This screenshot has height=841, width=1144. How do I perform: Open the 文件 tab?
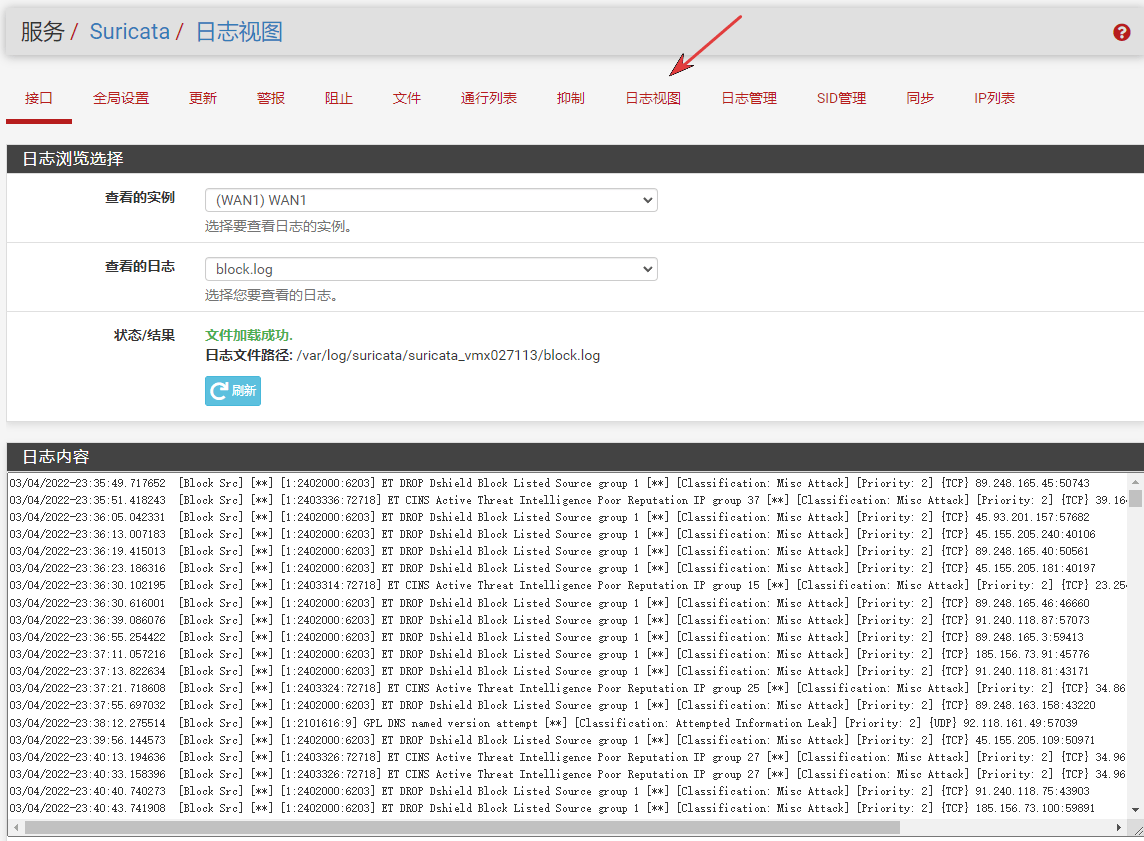click(407, 98)
